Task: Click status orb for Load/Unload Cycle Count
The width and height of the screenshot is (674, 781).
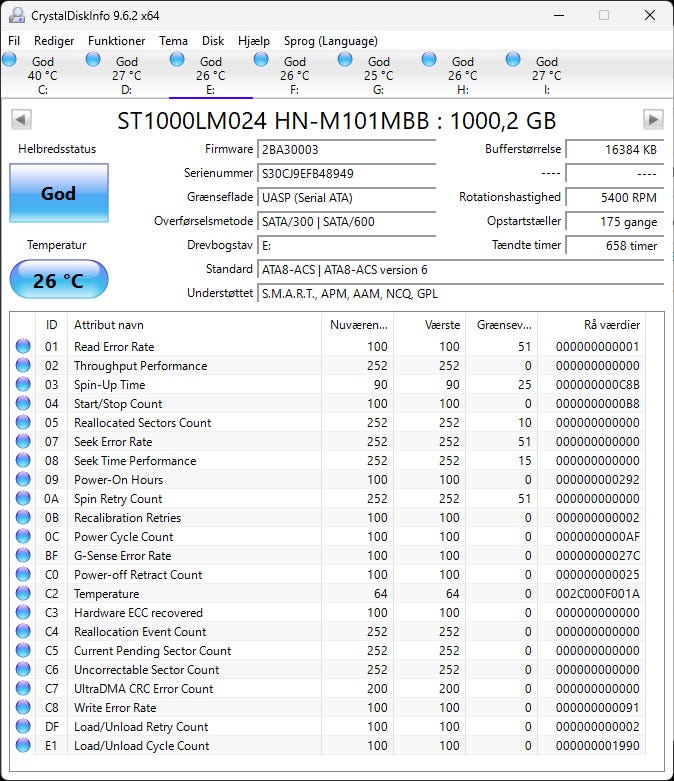Action: pyautogui.click(x=23, y=746)
